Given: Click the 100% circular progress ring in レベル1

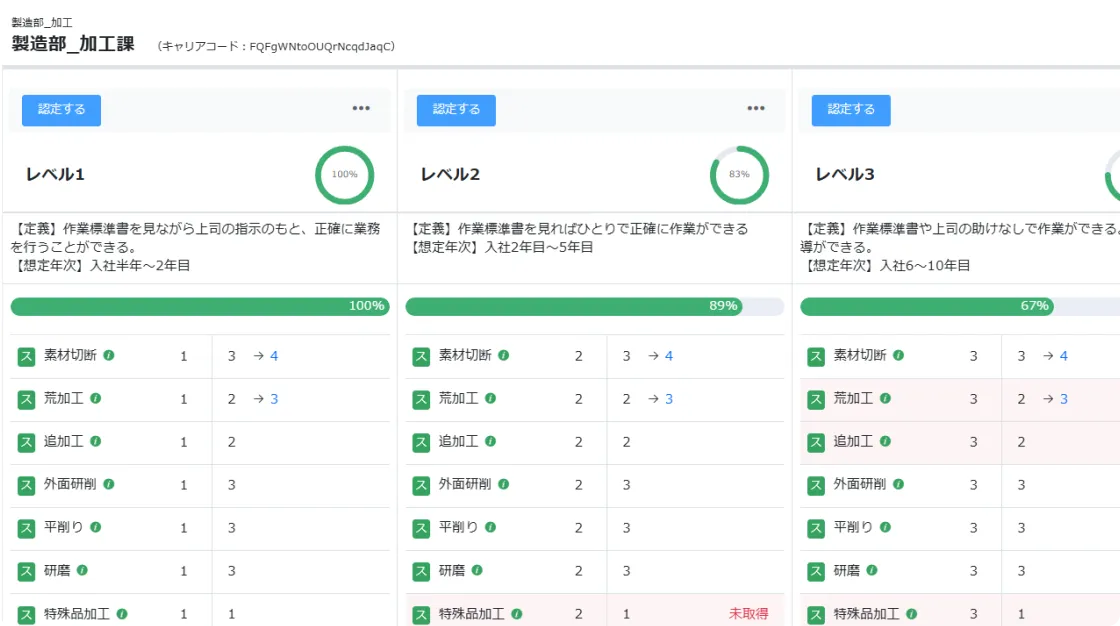Looking at the screenshot, I should point(344,175).
